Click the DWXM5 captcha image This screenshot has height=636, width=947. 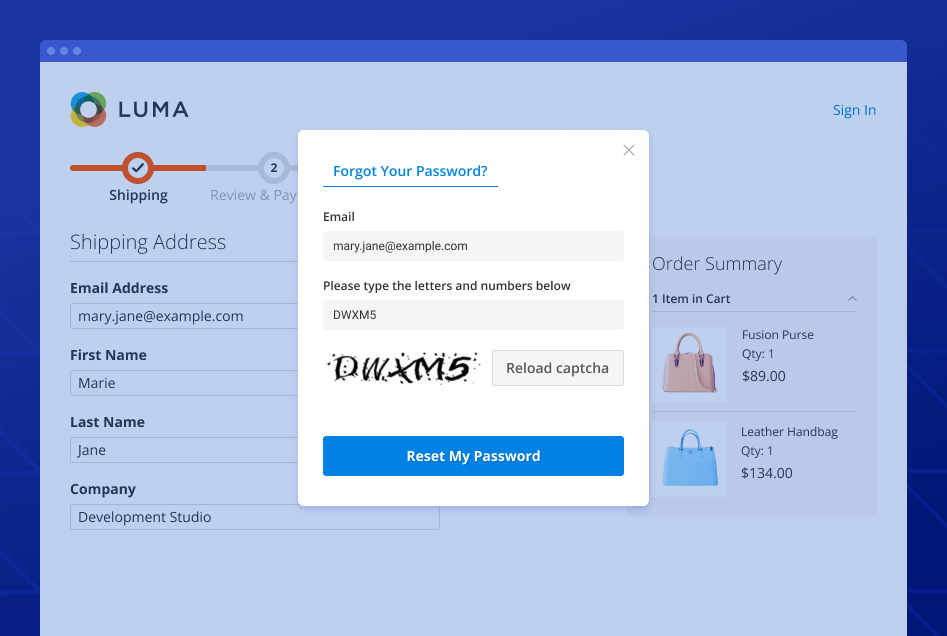click(402, 368)
